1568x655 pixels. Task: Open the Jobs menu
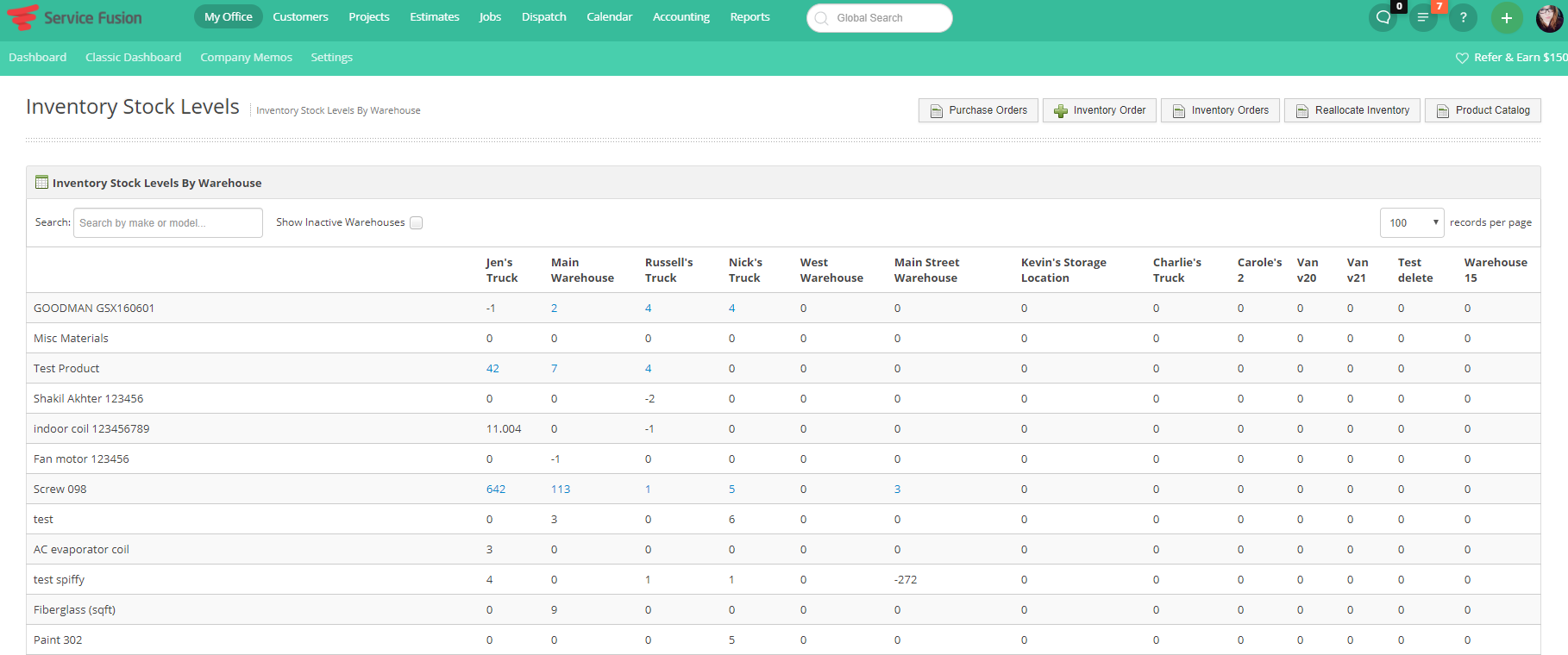490,16
